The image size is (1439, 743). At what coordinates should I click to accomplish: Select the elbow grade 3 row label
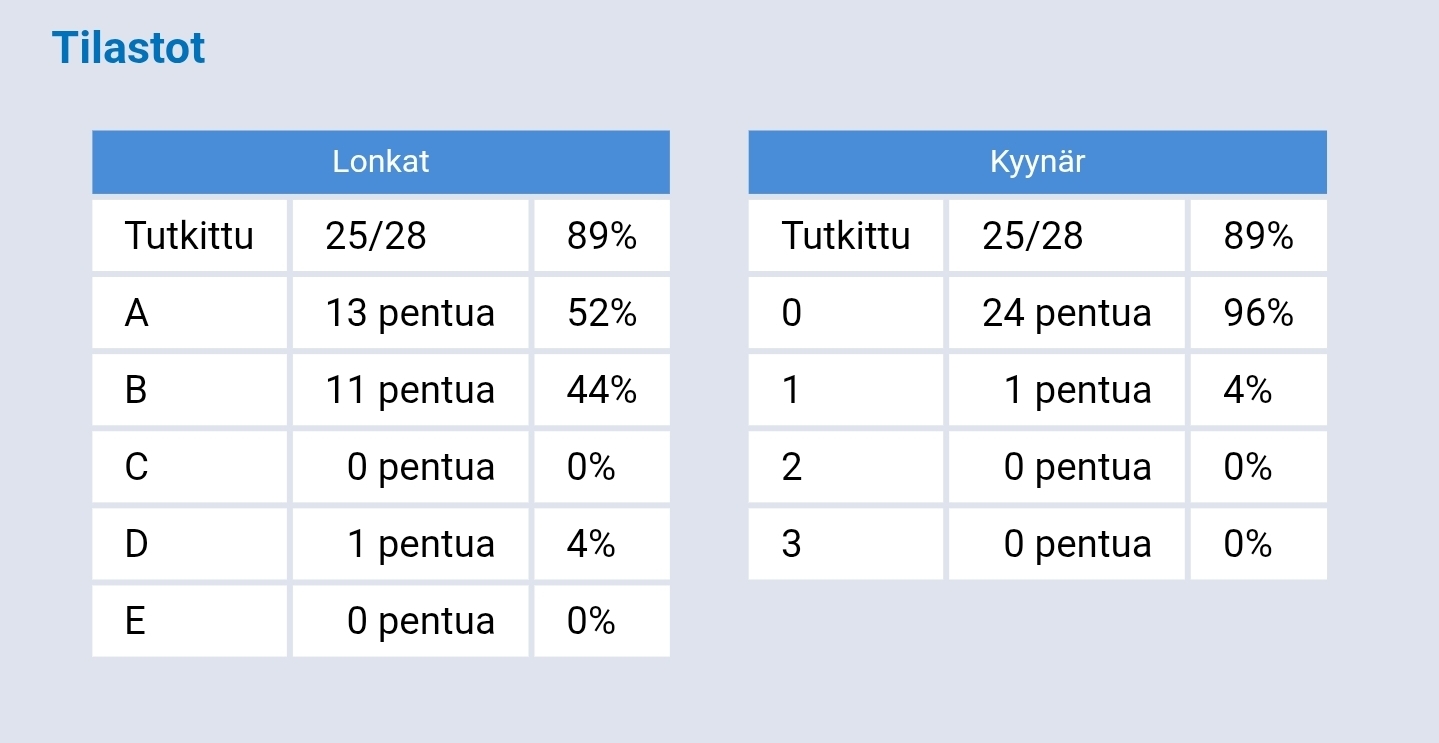coord(846,544)
